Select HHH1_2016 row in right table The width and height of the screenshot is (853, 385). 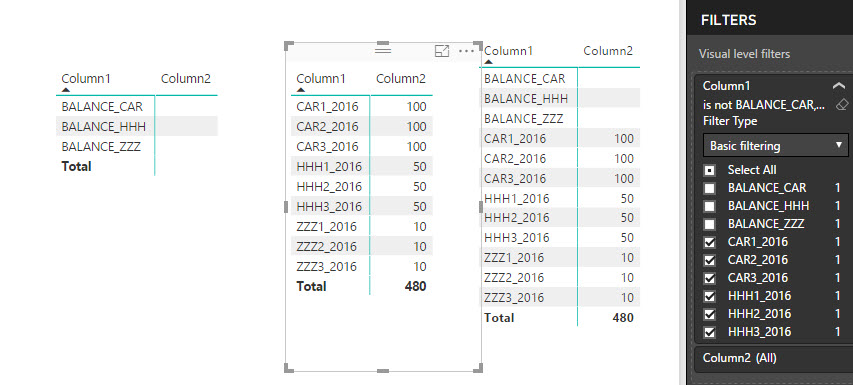[559, 198]
